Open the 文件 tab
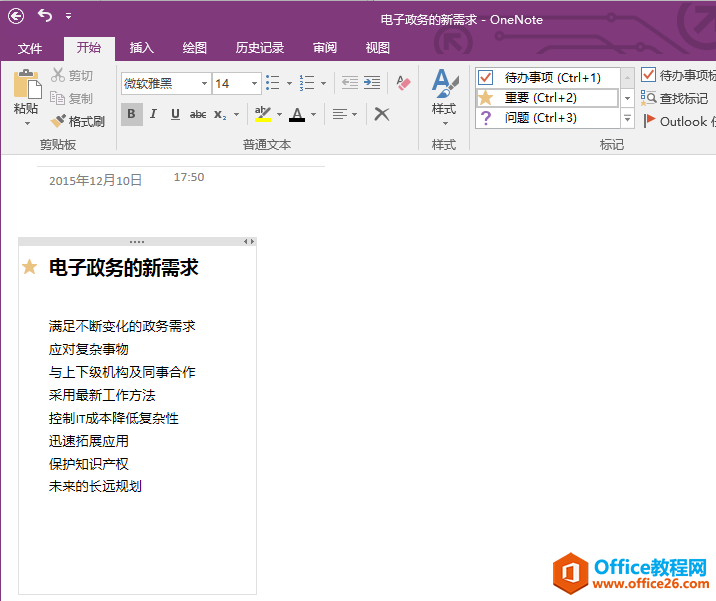 coord(30,48)
